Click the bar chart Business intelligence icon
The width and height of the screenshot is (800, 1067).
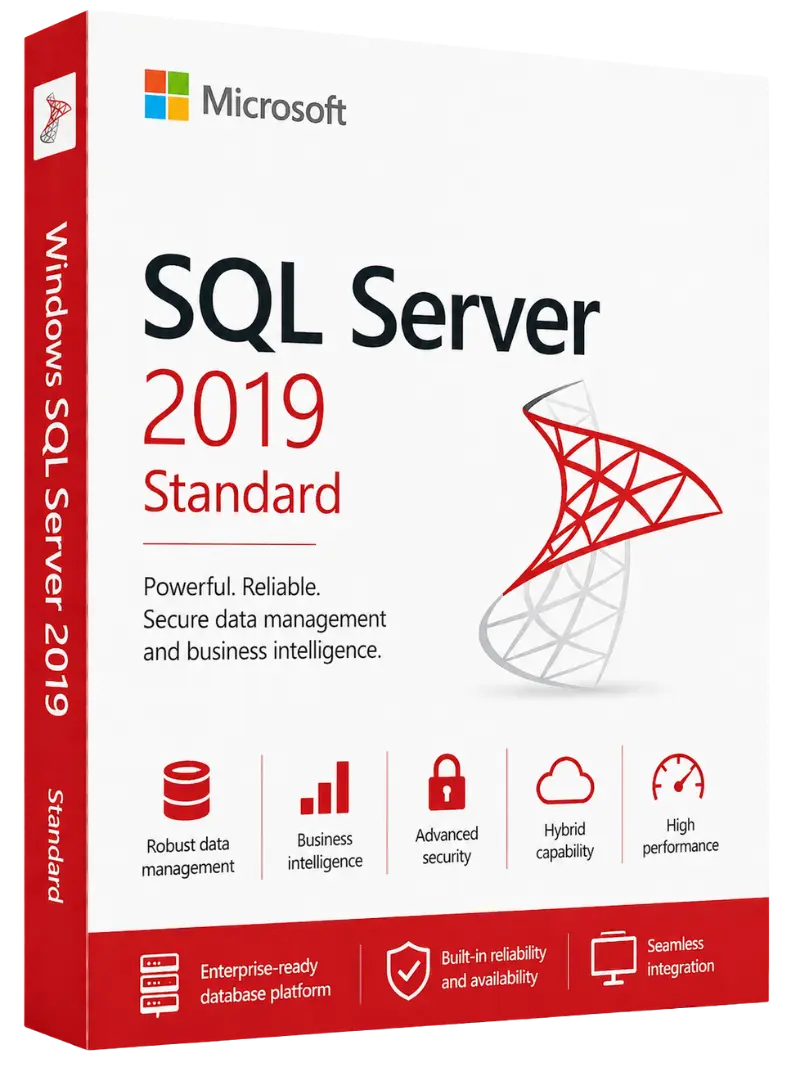pyautogui.click(x=324, y=787)
